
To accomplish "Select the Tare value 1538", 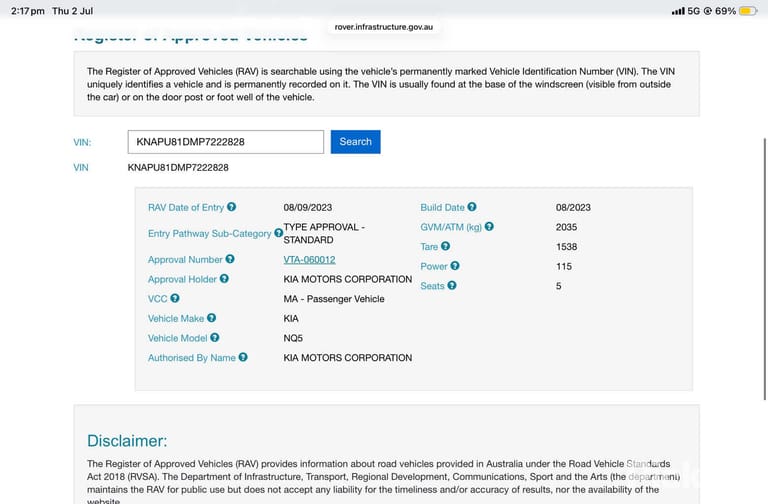I will point(566,246).
